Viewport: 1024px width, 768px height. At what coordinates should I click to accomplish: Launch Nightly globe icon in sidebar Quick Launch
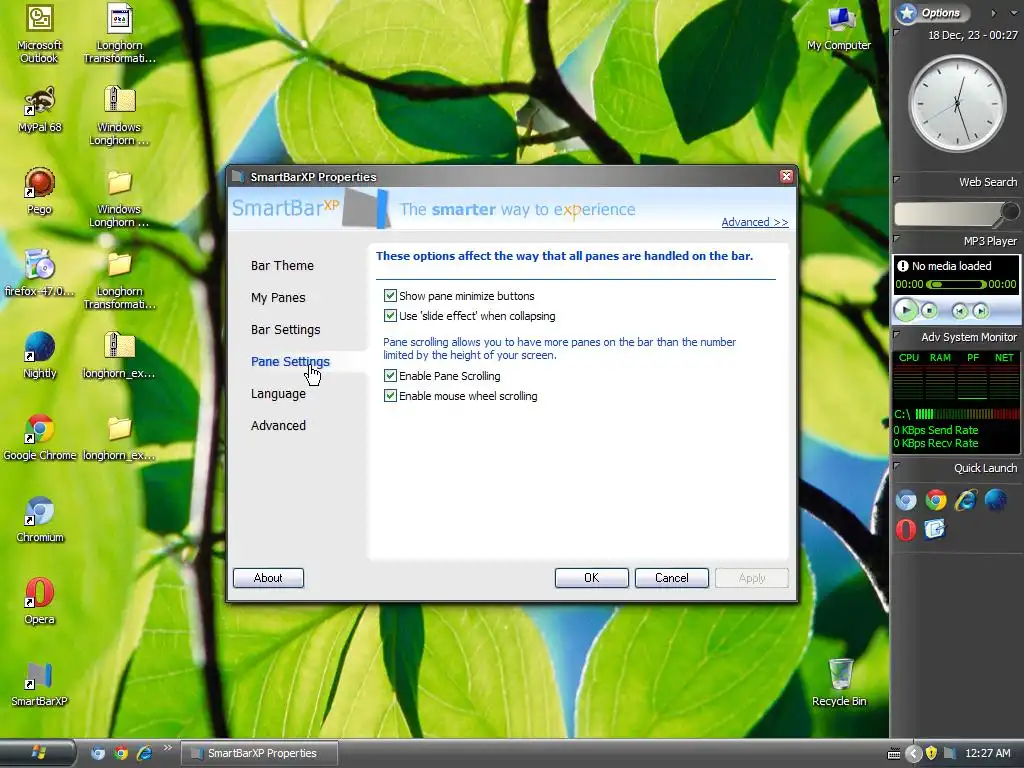996,500
